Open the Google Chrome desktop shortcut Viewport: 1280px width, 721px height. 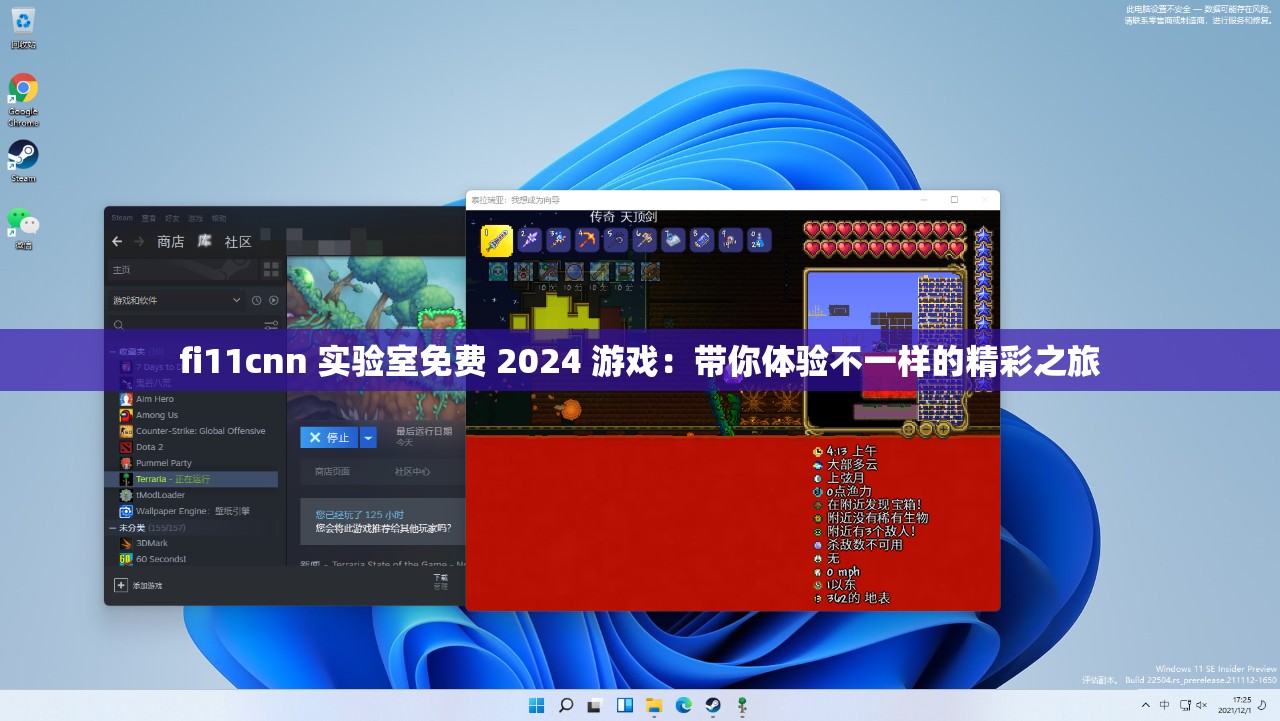(23, 100)
